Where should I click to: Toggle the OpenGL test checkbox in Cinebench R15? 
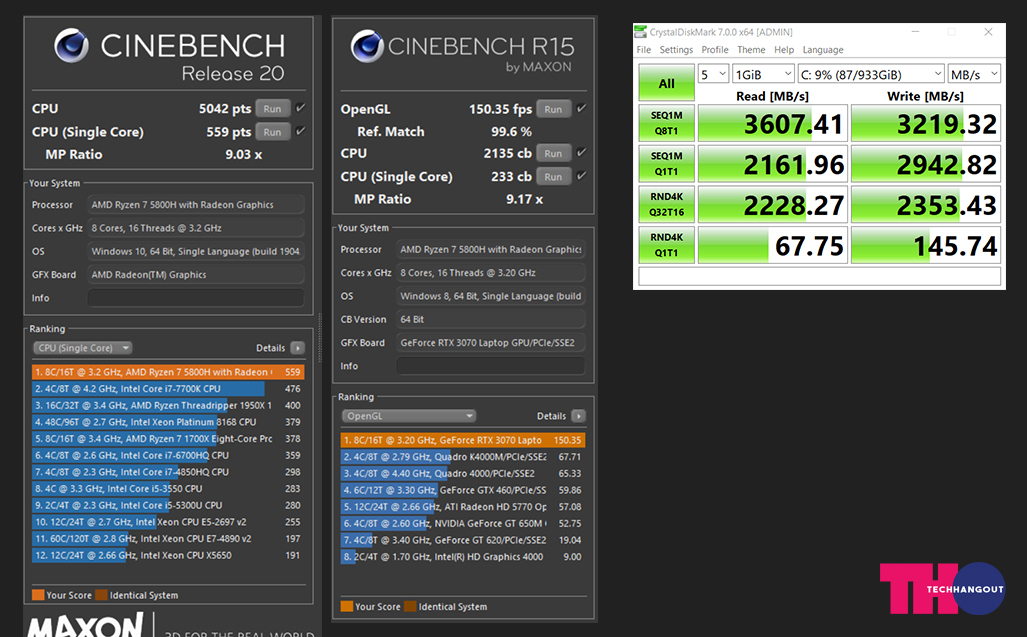click(582, 108)
